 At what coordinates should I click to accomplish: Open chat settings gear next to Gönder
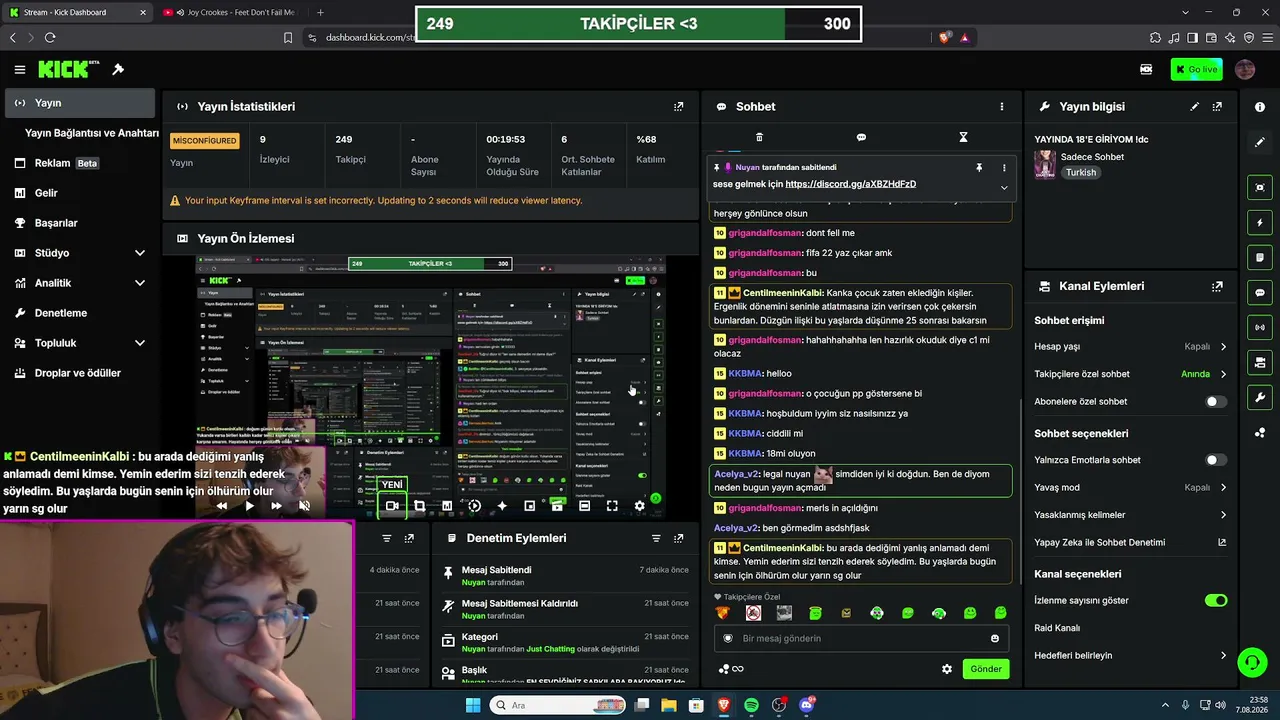[x=947, y=669]
